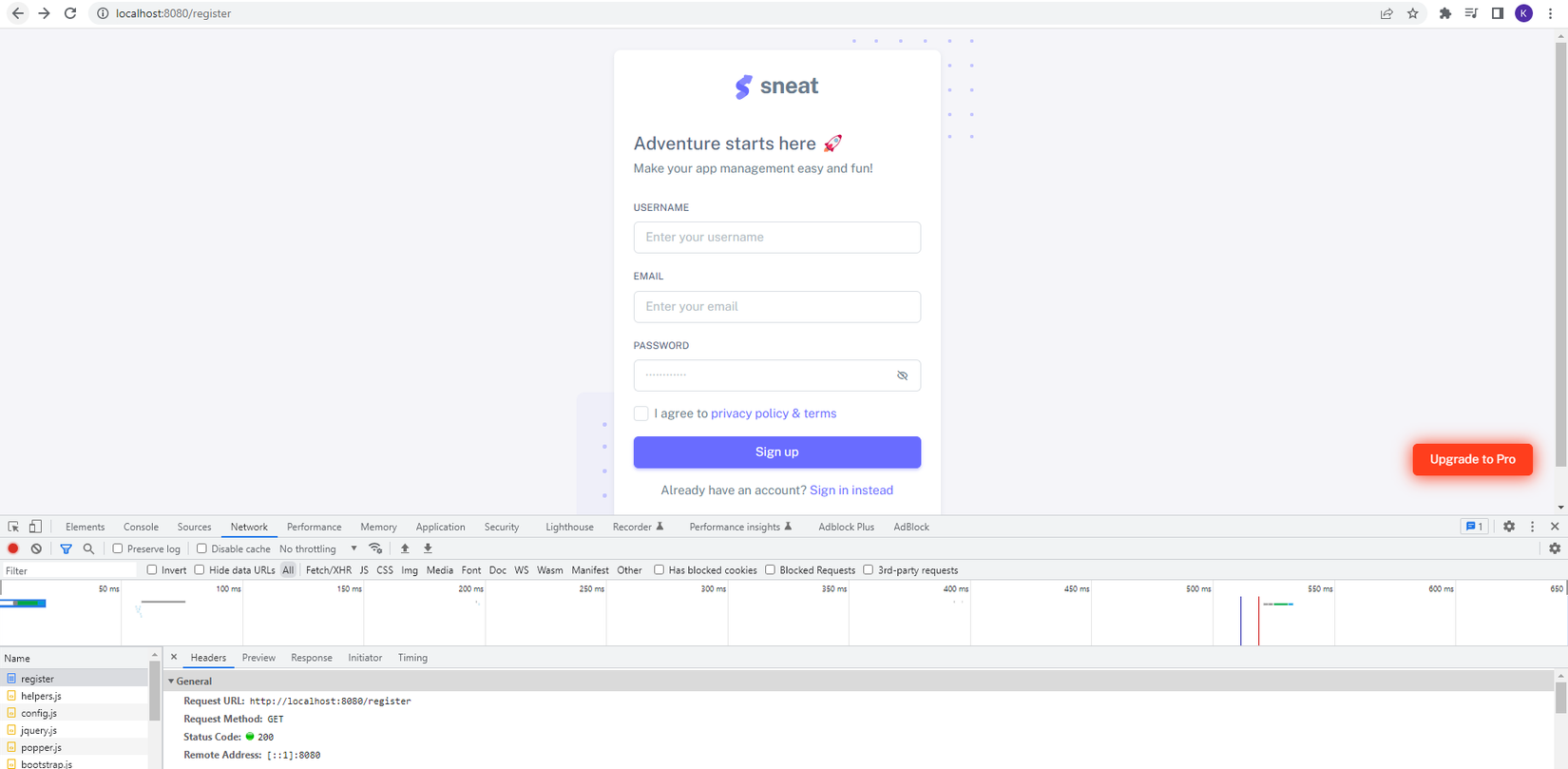Focus the Email input field
This screenshot has height=769, width=1568.
coord(777,307)
